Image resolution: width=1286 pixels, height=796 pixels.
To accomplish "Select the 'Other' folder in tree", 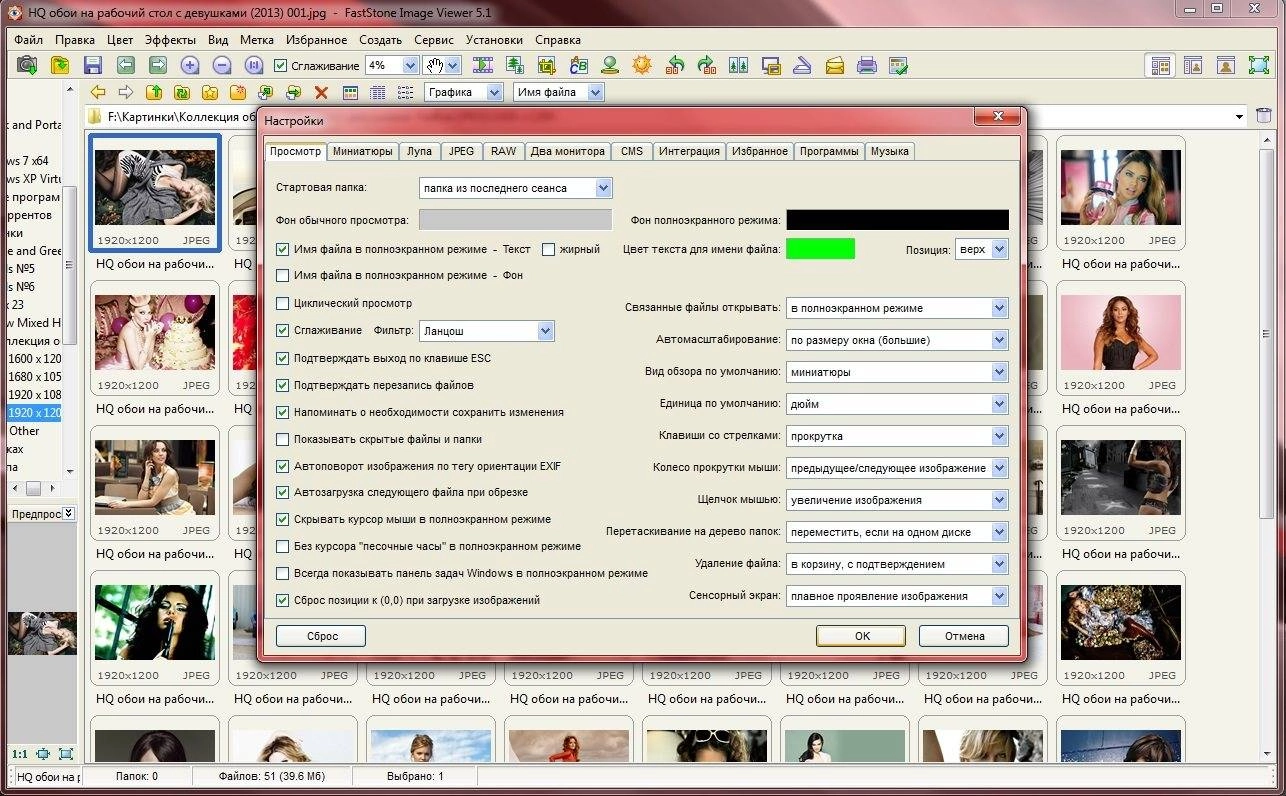I will [x=25, y=431].
